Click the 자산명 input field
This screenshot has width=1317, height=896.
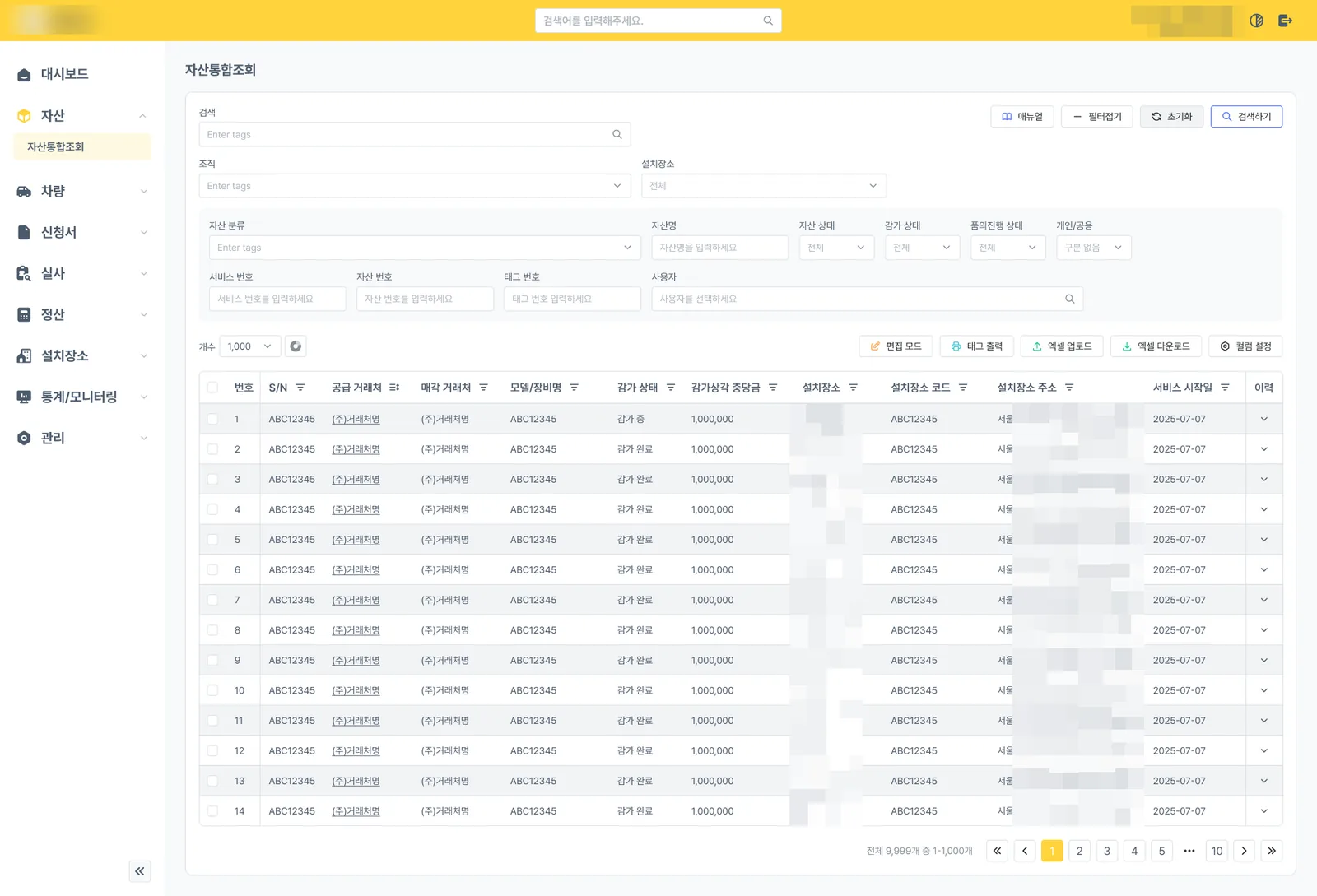tap(719, 248)
